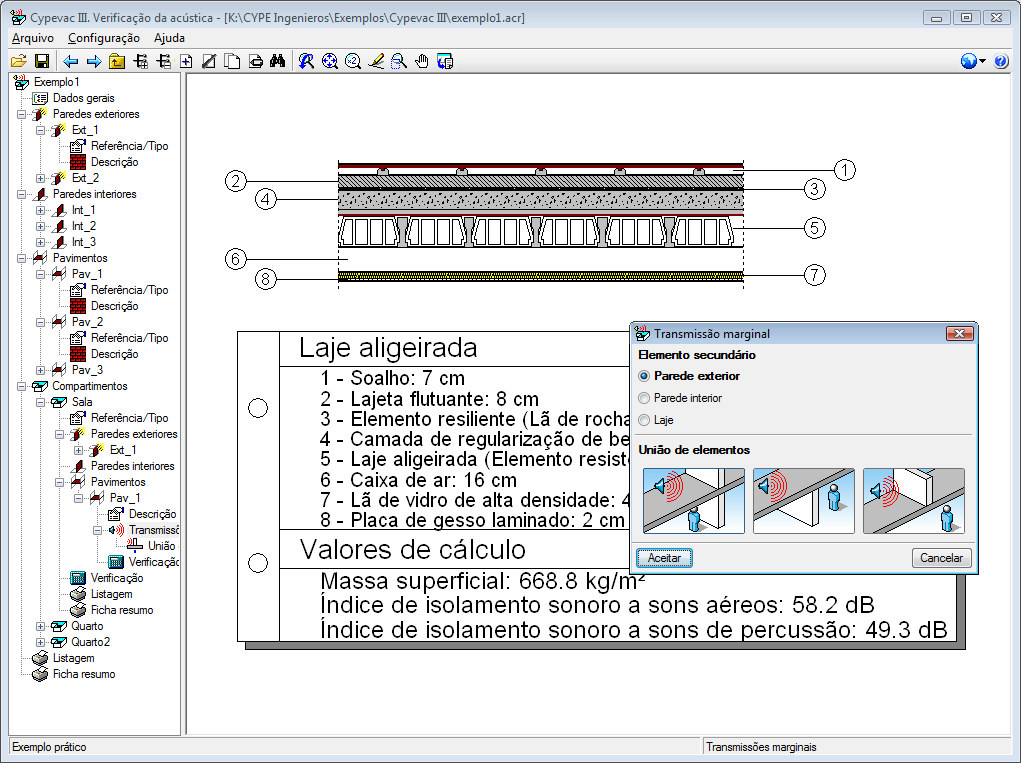Screen dimensions: 1021x763
Task: Choose the middle união de elementos thumbnail
Action: [804, 501]
